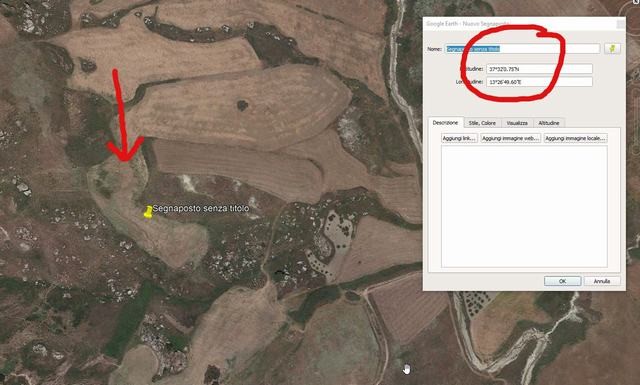Screen dimensions: 640x385
Task: Click the 'Segnaposto senza titolo' map label
Action: [201, 208]
